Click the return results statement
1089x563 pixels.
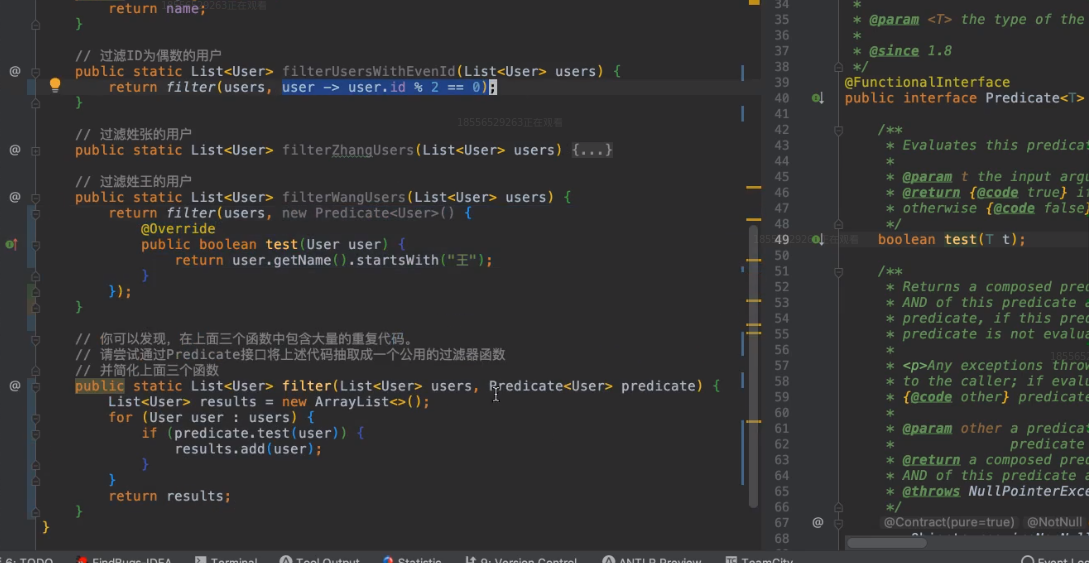coord(169,496)
